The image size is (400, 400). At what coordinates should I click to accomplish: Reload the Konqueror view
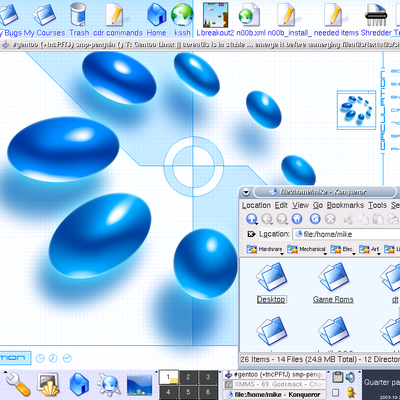pyautogui.click(x=315, y=219)
